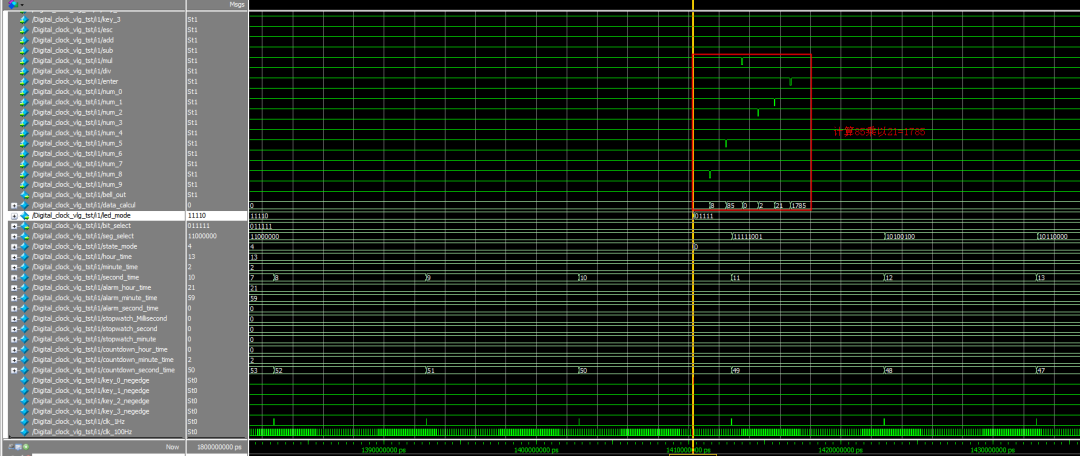Click the enter signal icon

[x=25, y=81]
